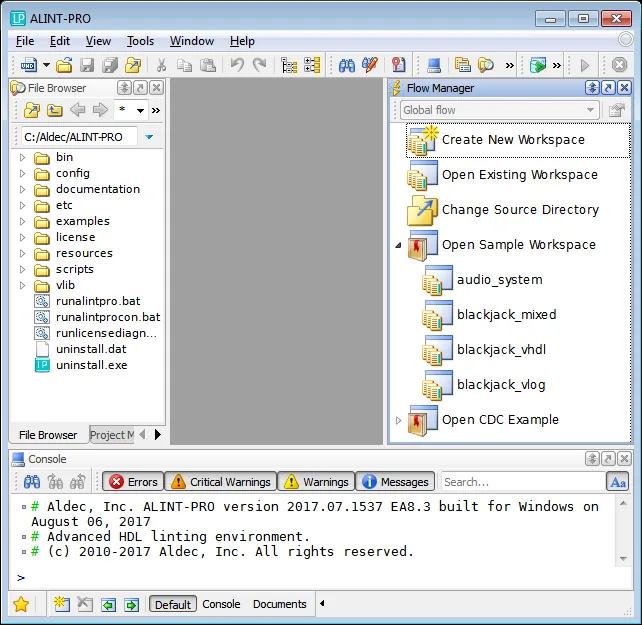This screenshot has height=625, width=642.
Task: Open the C:/Aldec/ALINT-PRO path dropdown
Action: point(149,137)
